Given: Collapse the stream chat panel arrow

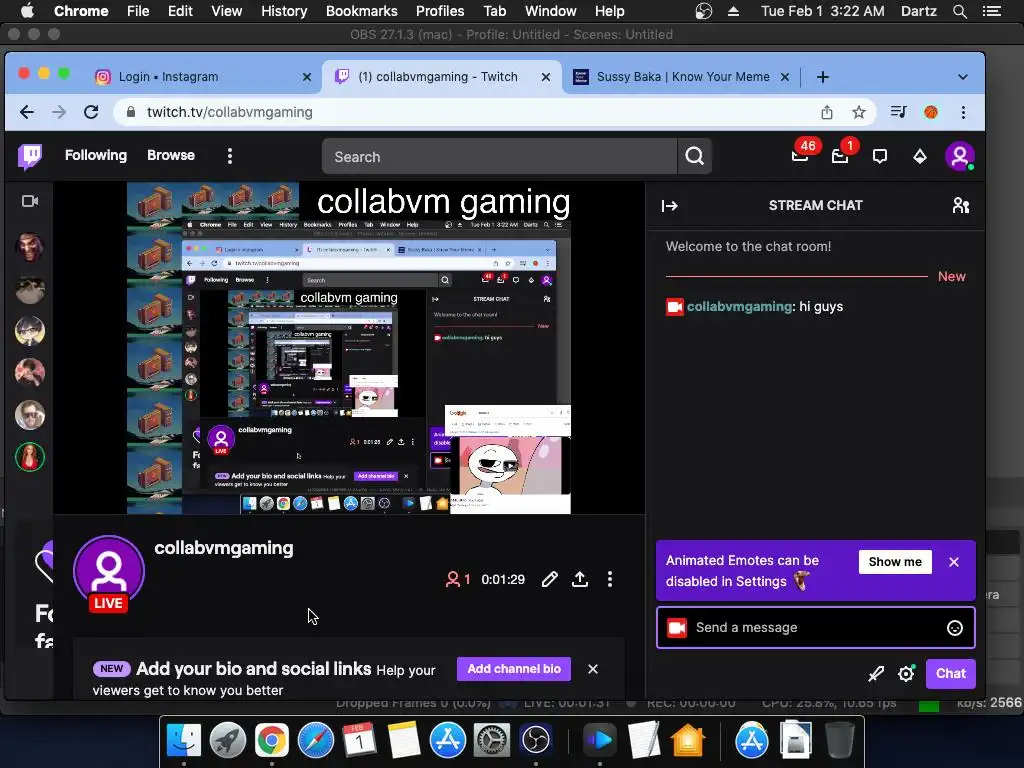Looking at the screenshot, I should (669, 206).
